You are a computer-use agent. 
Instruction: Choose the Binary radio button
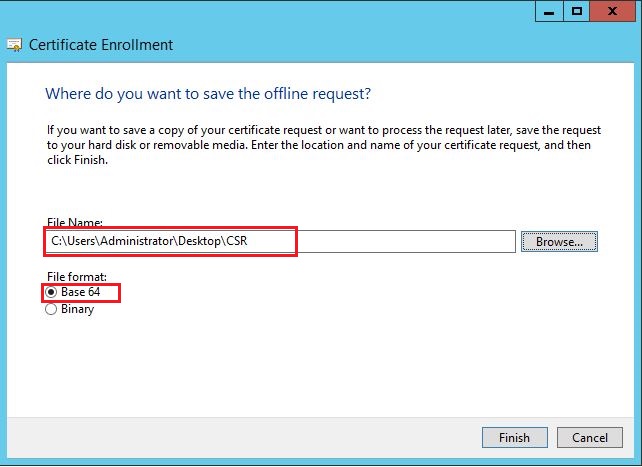tap(52, 310)
